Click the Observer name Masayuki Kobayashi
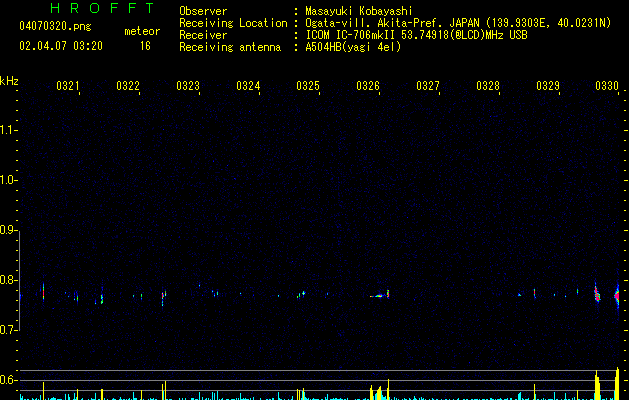Image resolution: width=629 pixels, height=400 pixels. coord(359,11)
